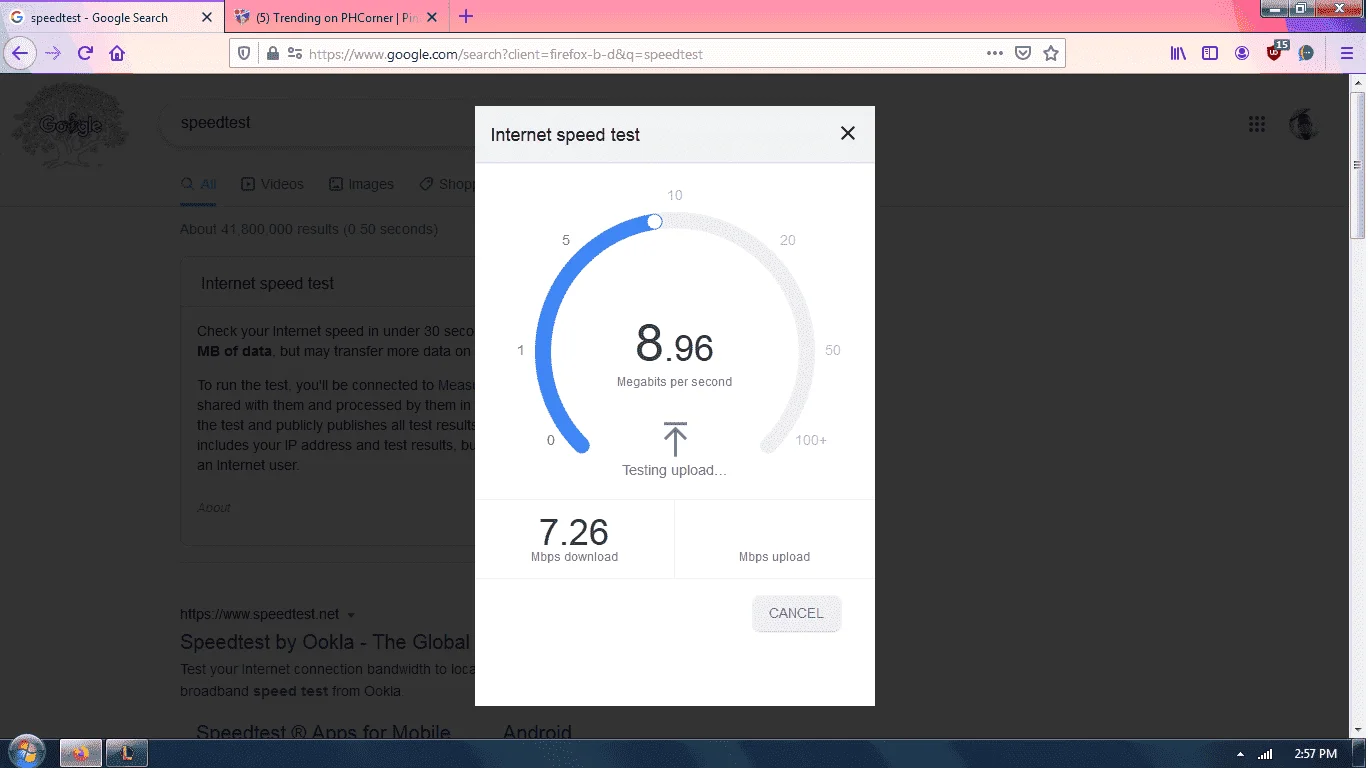
Task: Bookmark this page with the star
Action: pyautogui.click(x=1051, y=54)
